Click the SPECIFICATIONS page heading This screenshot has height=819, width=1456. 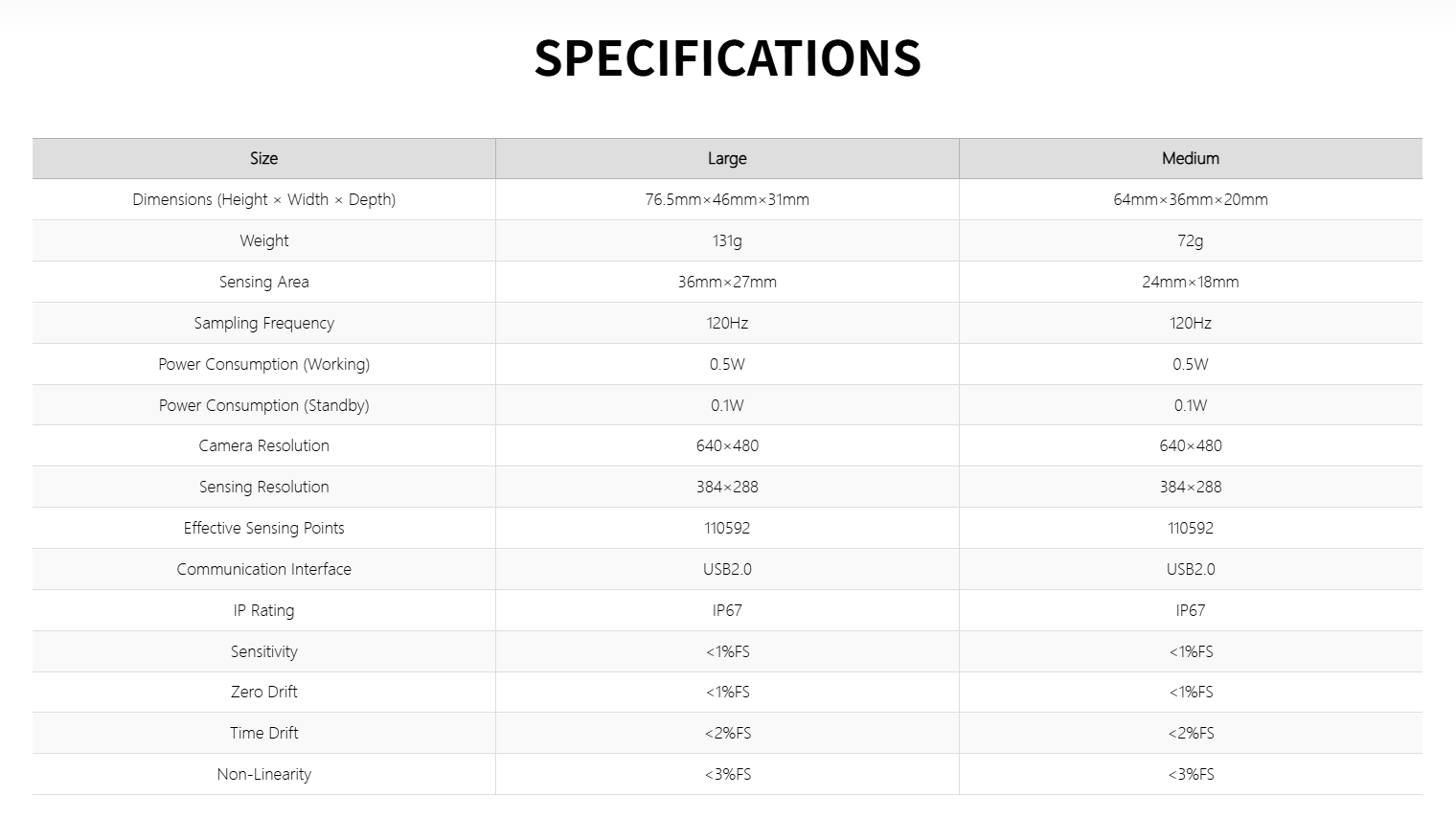pyautogui.click(x=727, y=58)
